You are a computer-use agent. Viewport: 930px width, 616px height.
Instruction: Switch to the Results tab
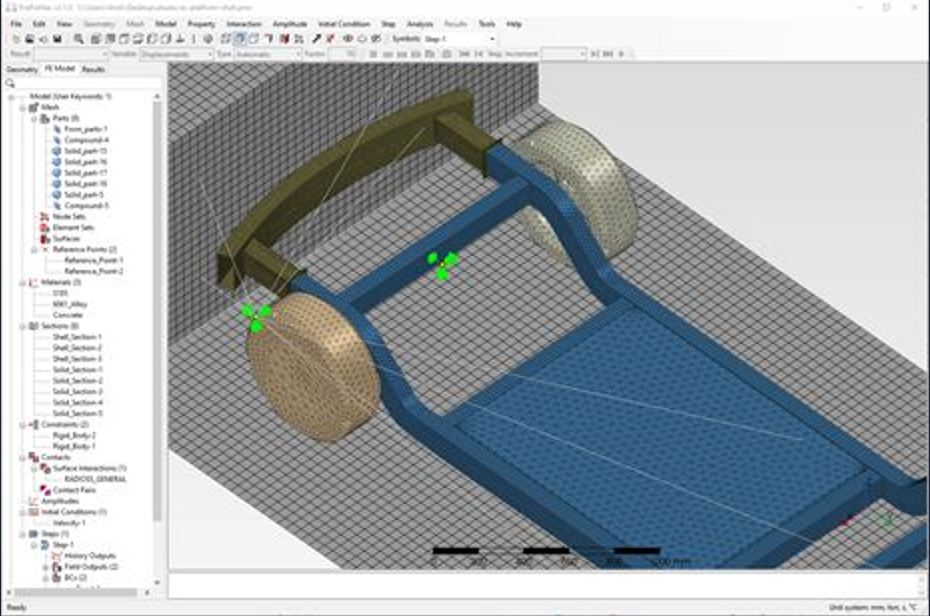(93, 69)
